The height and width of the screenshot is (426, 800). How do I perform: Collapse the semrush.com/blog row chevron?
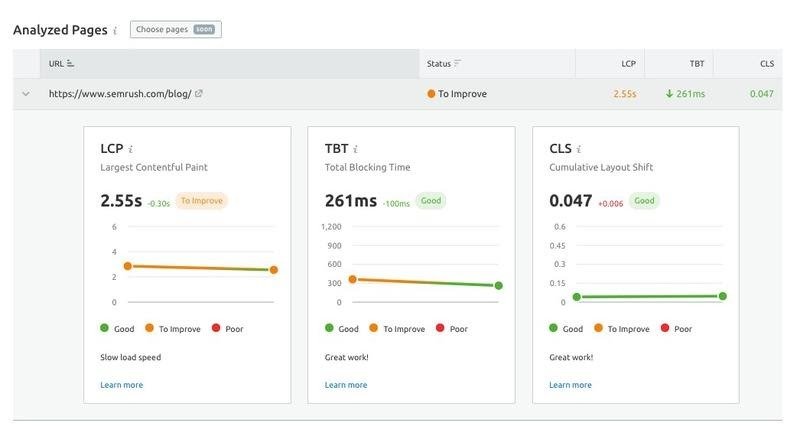point(26,94)
